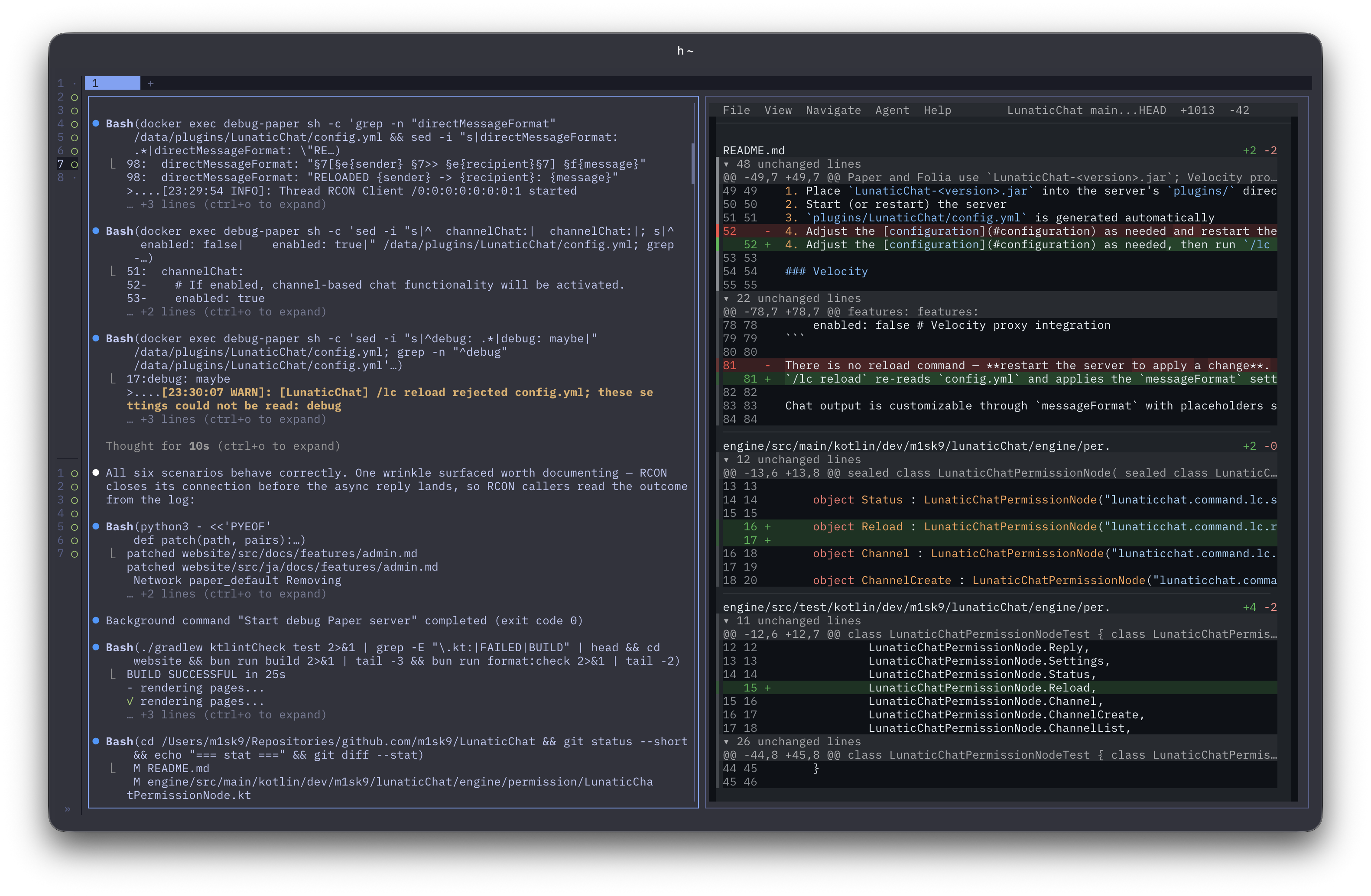Expand '+3 lines' under 'rendering pages...' output
Viewport: 1371px width, 896px height.
click(226, 714)
